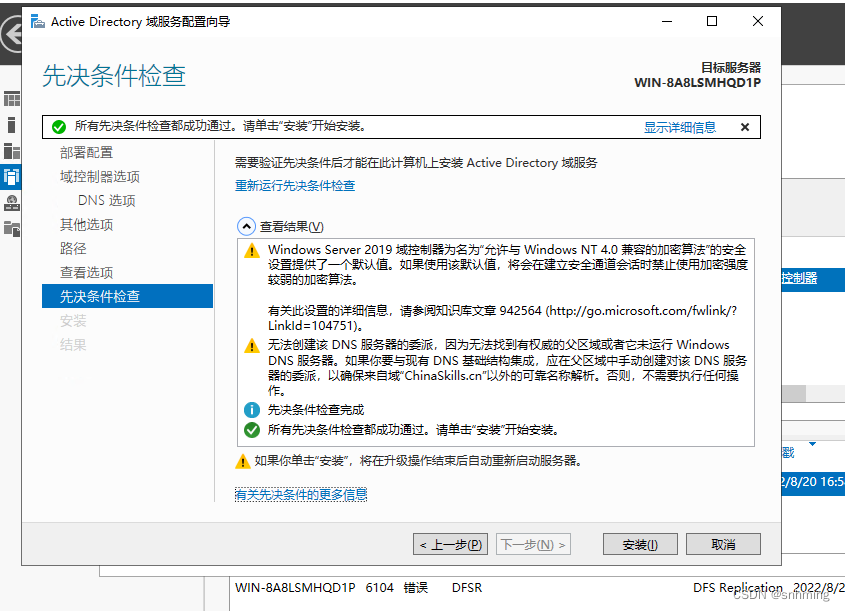Click warning icon beside automatic restart note
The image size is (845, 611).
click(243, 461)
